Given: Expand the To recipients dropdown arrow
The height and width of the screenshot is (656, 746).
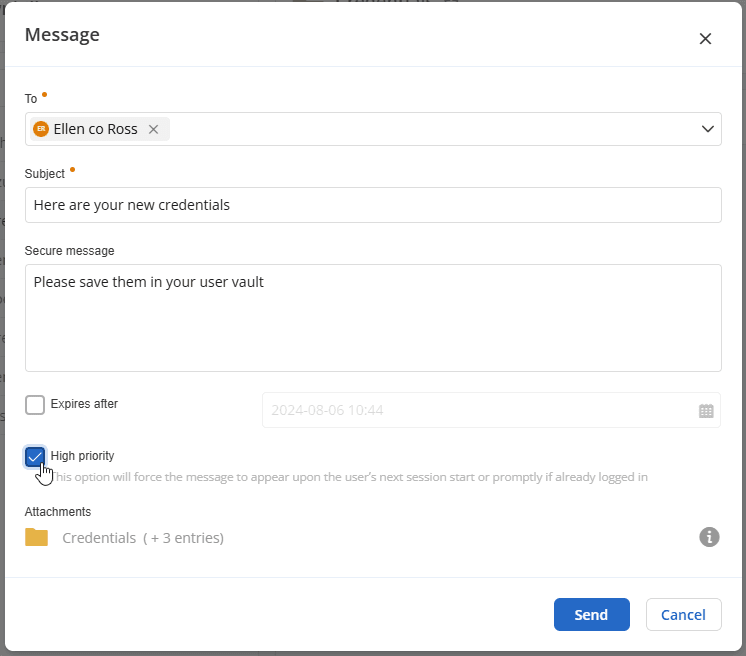Looking at the screenshot, I should tap(708, 129).
